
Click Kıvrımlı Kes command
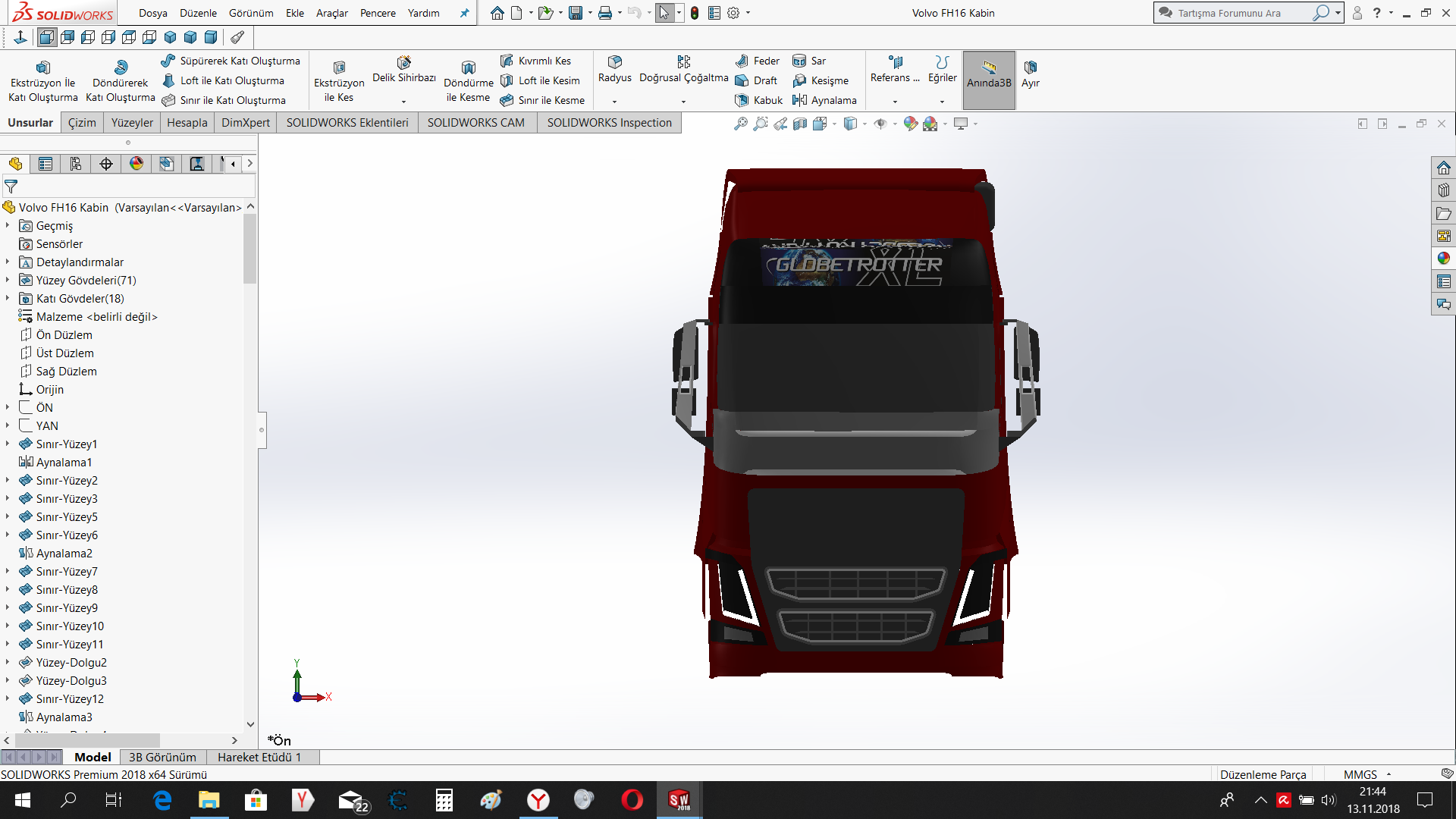[535, 61]
